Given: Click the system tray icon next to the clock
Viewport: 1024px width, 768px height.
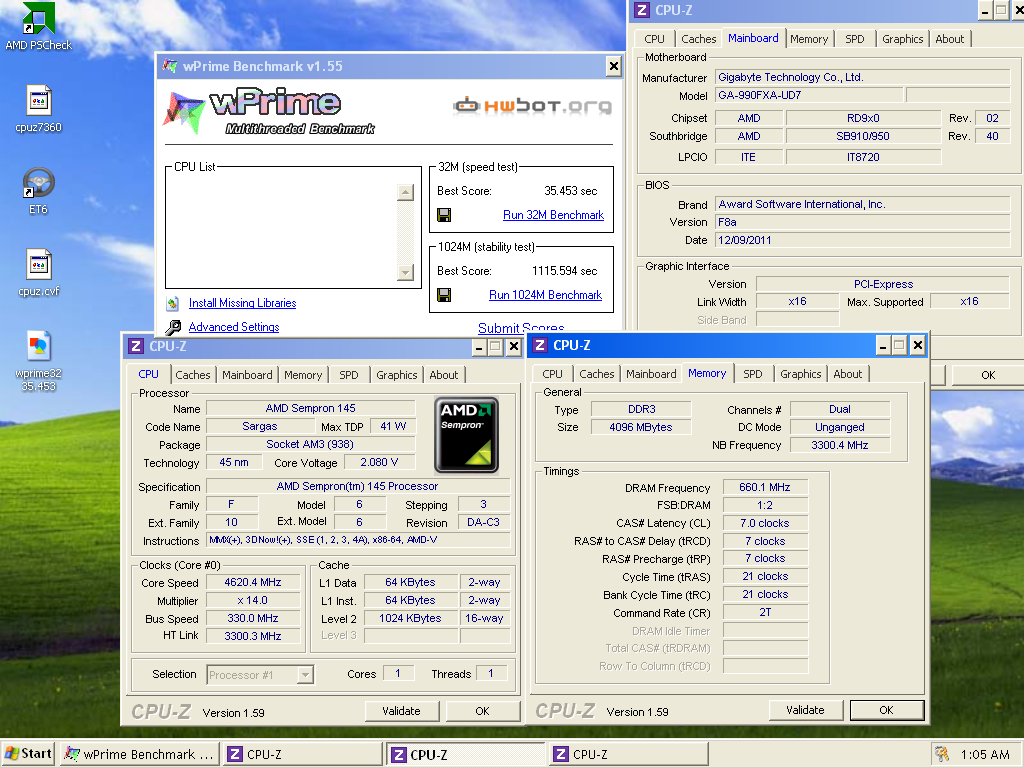Looking at the screenshot, I should pyautogui.click(x=942, y=754).
